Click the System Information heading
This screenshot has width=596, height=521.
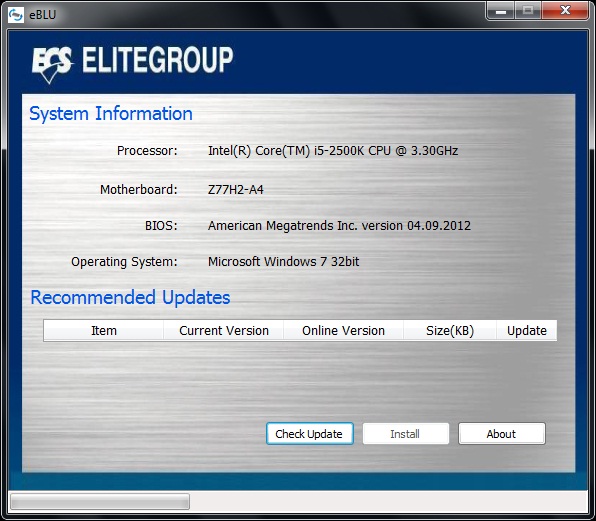coord(111,114)
